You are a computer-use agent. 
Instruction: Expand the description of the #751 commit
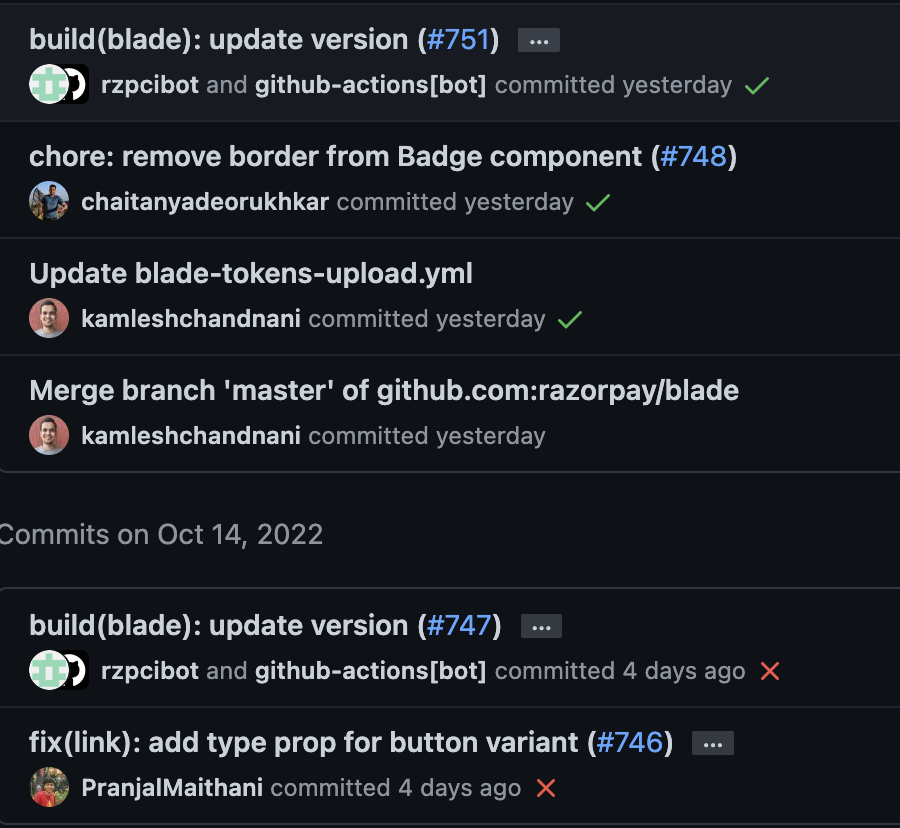click(x=538, y=40)
